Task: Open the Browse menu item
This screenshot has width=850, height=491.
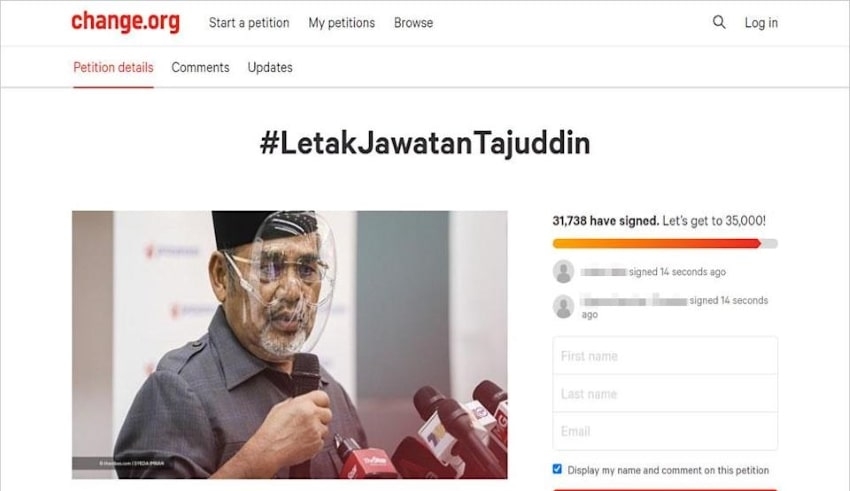Action: tap(413, 23)
